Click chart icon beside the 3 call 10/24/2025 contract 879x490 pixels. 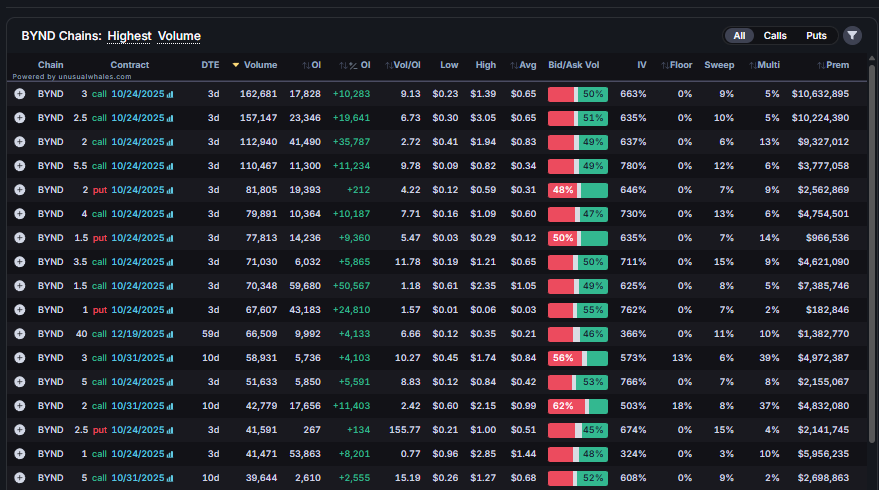coord(170,94)
